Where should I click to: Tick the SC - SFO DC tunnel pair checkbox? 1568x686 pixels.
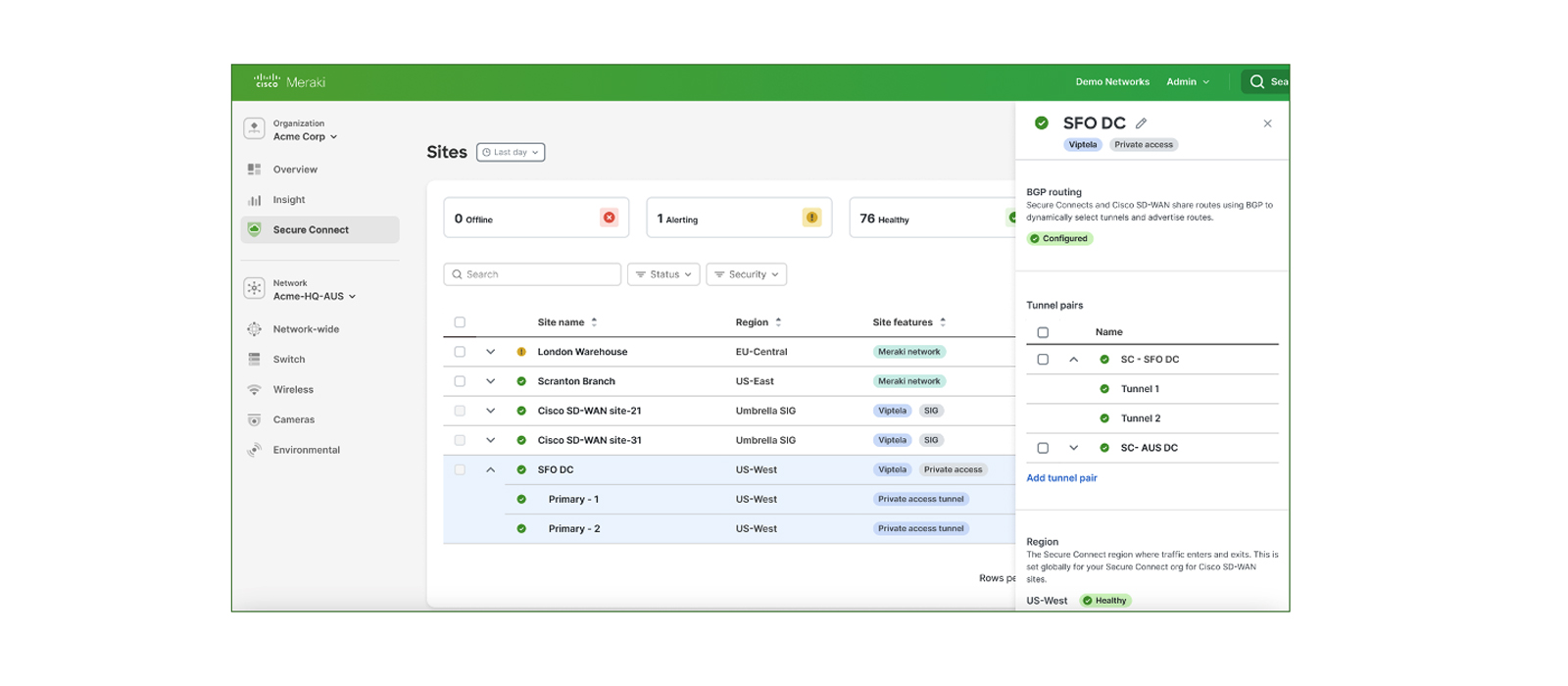[1043, 360]
